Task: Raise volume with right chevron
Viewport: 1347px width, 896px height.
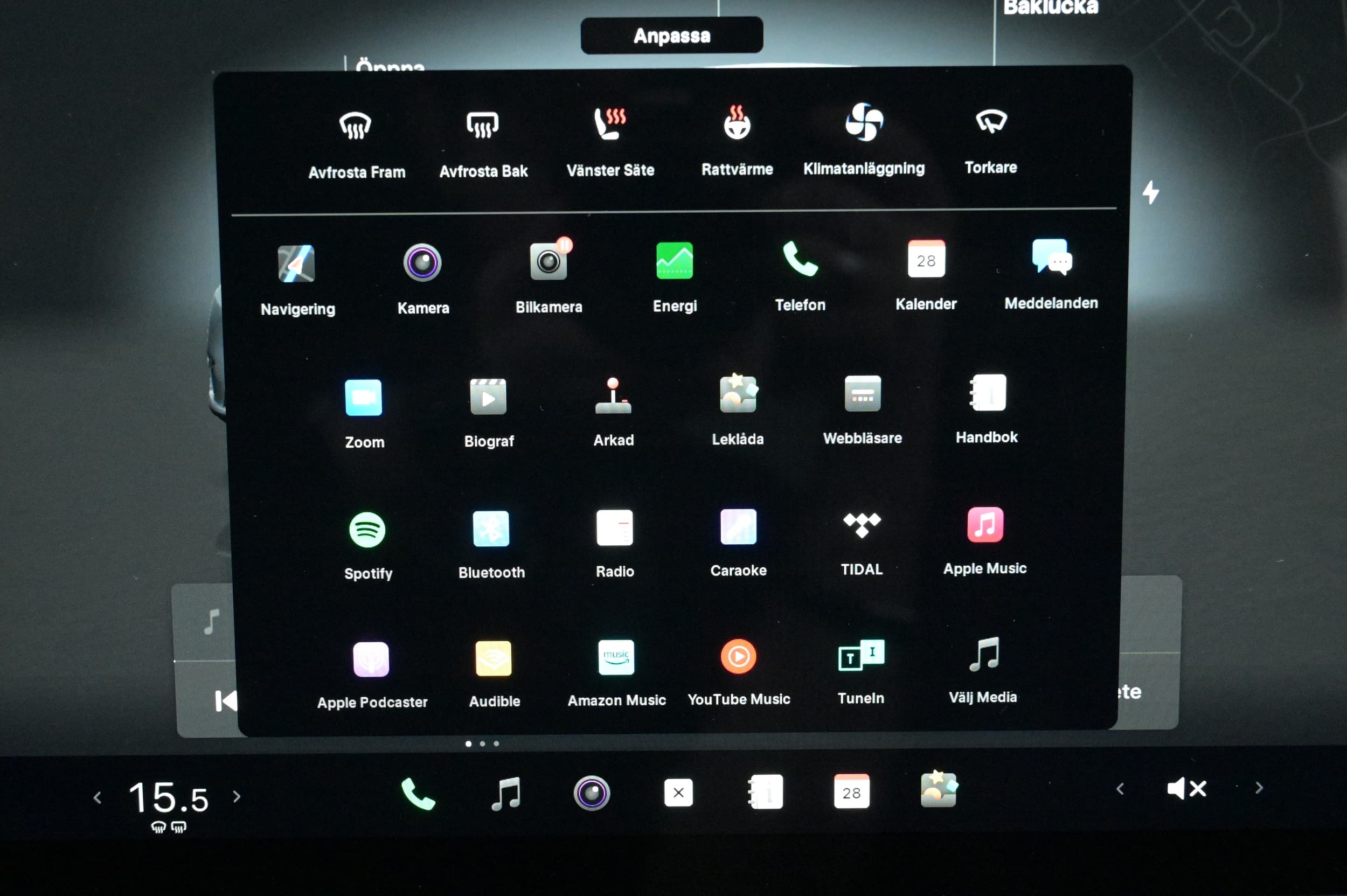Action: 1259,788
